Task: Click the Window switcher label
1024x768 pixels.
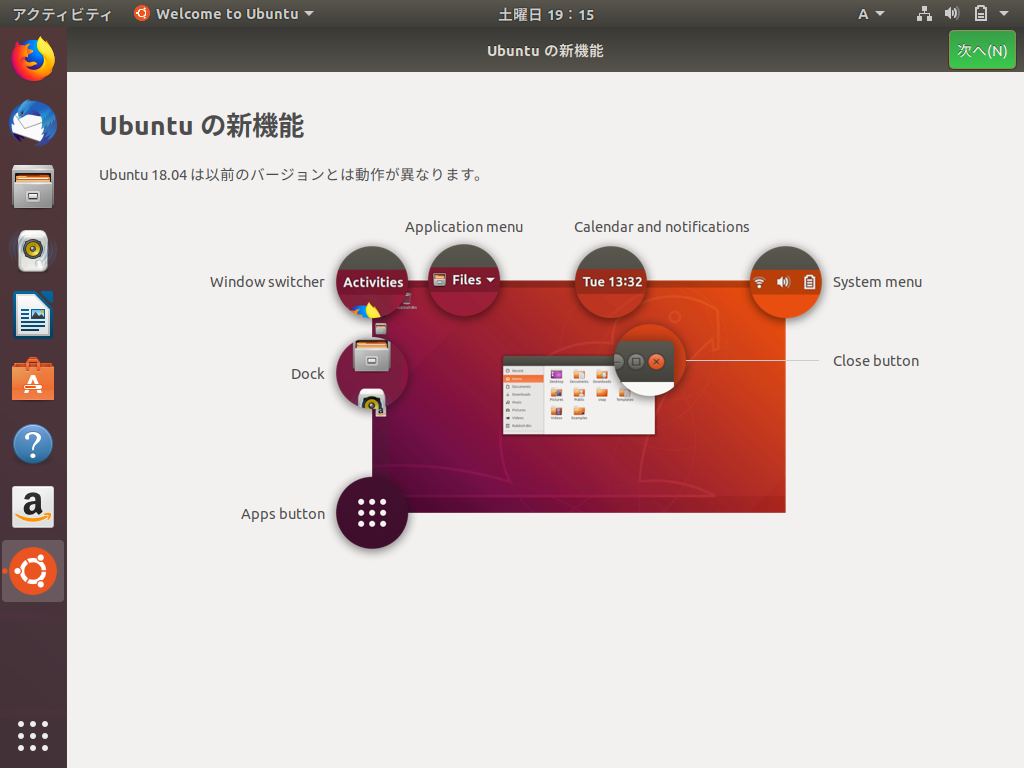Action: click(x=267, y=282)
